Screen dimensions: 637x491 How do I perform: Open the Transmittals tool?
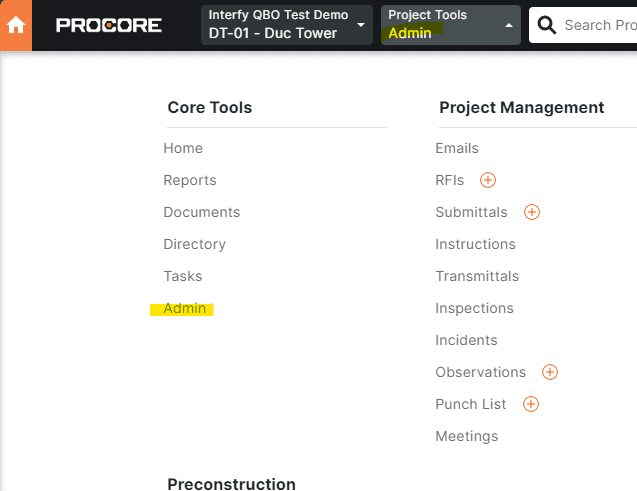point(477,276)
